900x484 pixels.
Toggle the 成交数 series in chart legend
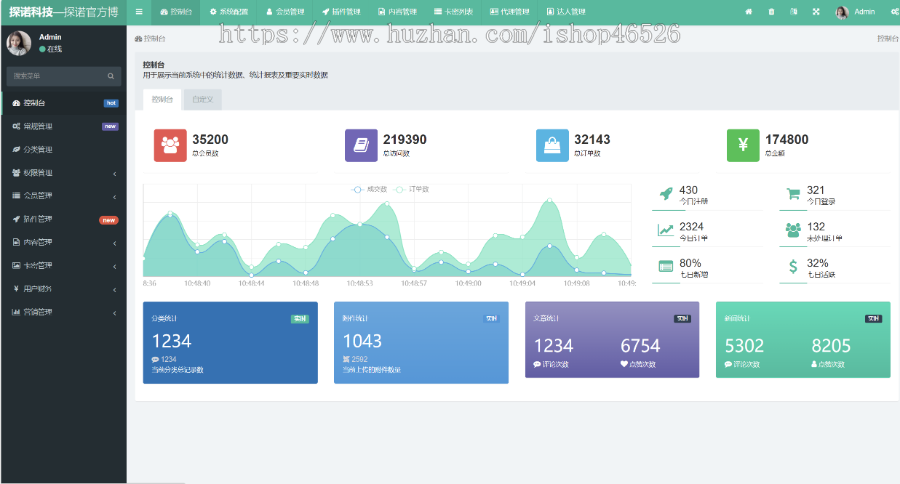[370, 188]
